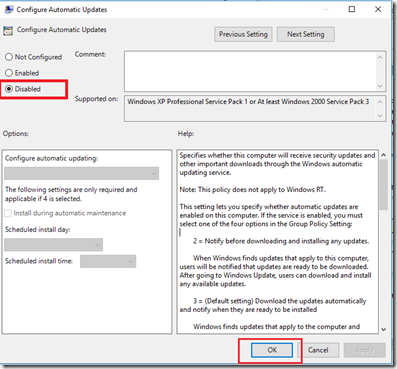Open the Configure automatic updating dropdown
The image size is (397, 369).
82,173
